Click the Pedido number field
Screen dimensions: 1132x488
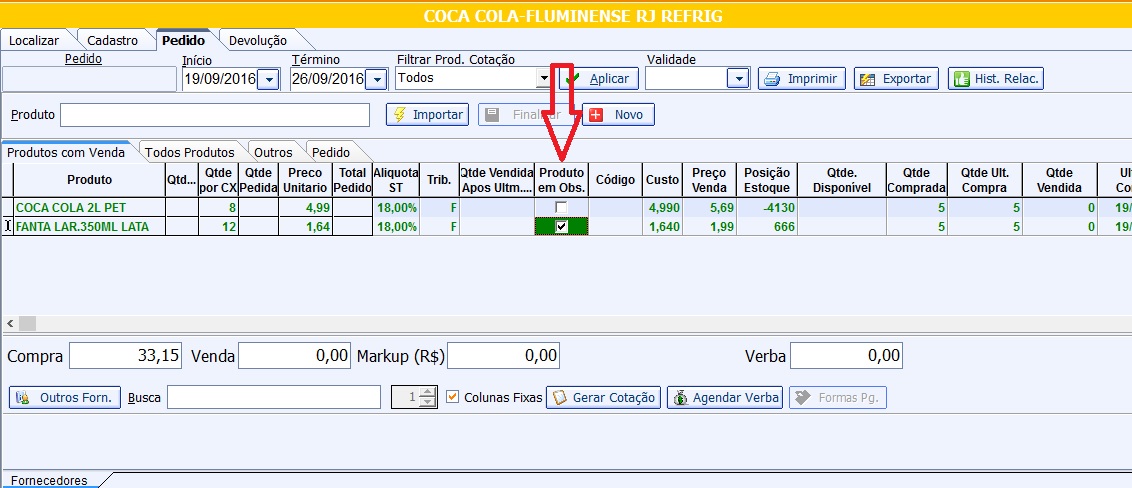coord(90,79)
